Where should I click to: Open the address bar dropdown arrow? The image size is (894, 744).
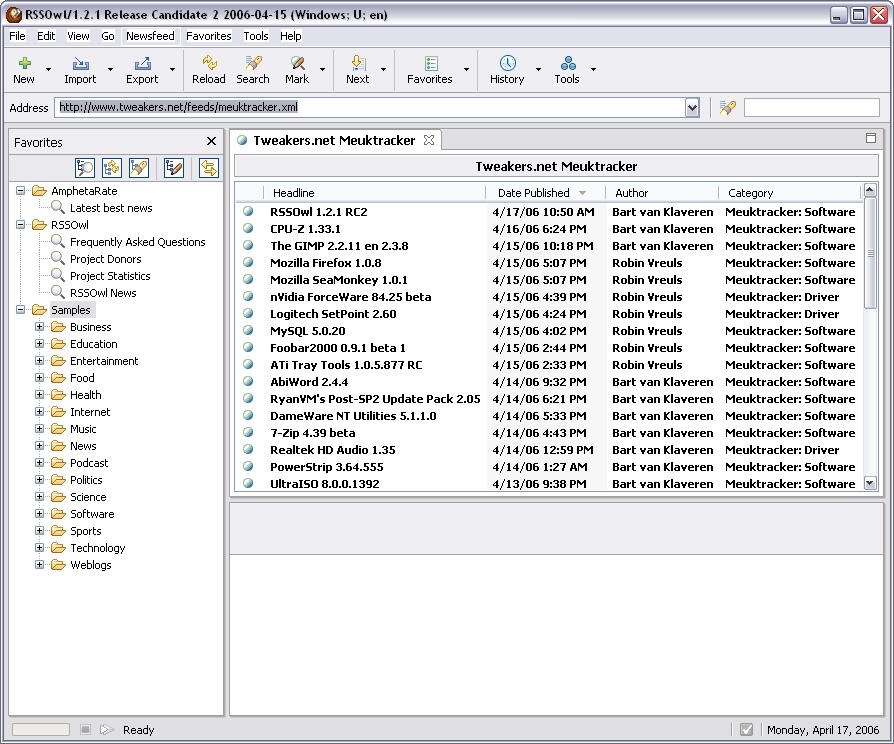point(692,108)
